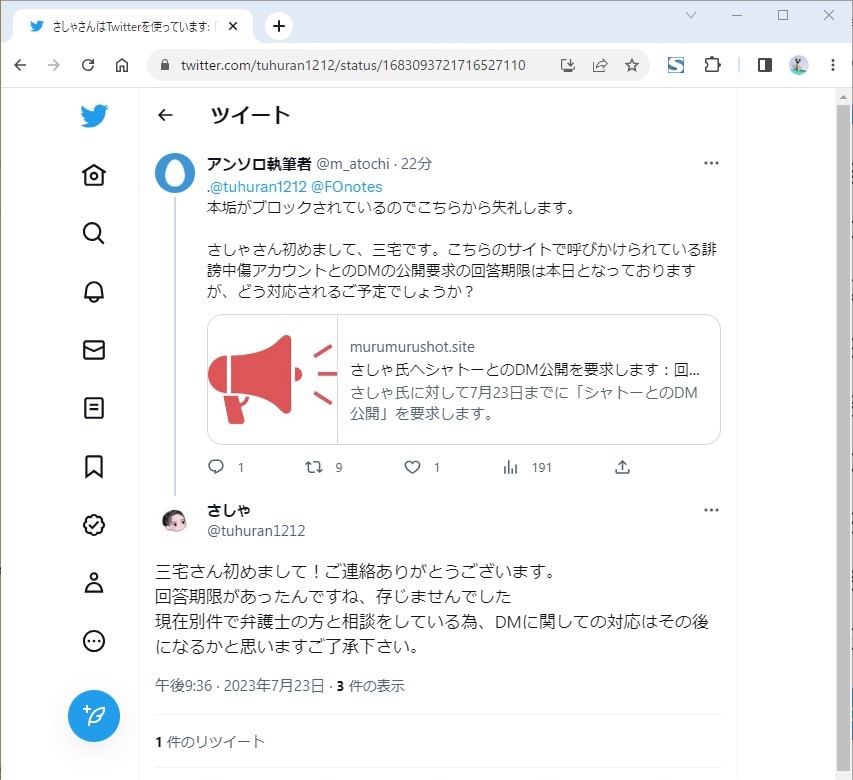853x780 pixels.
Task: Open Twitter home from sidebar house icon
Action: [x=94, y=176]
